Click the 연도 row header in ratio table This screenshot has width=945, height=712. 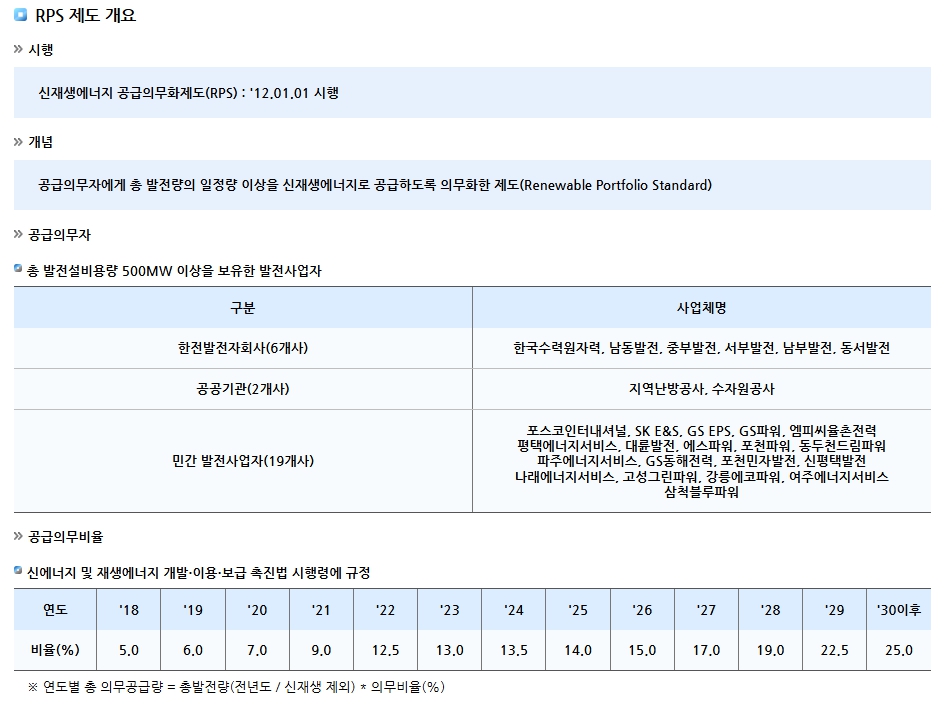(55, 609)
